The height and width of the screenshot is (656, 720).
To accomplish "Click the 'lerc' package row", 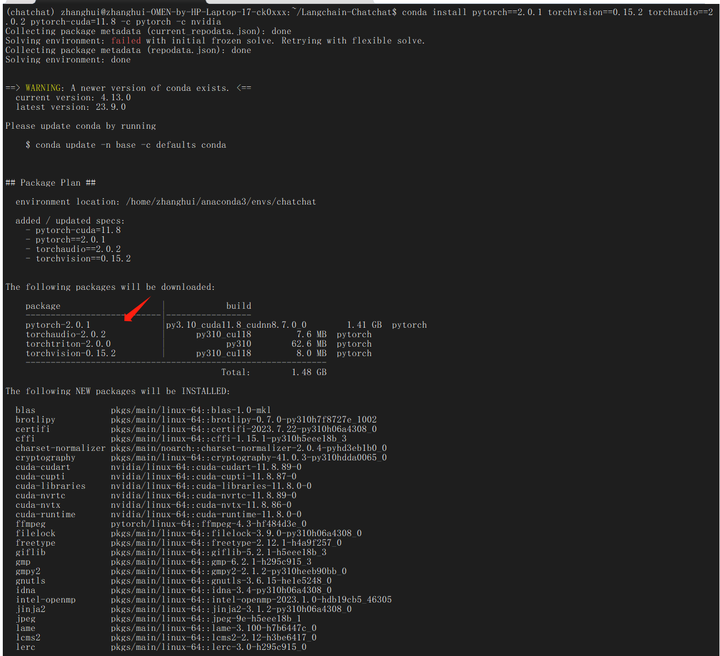I will pyautogui.click(x=161, y=647).
